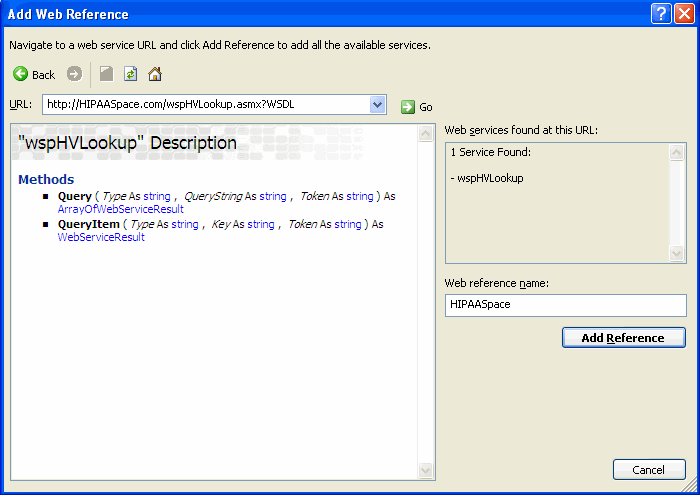The width and height of the screenshot is (700, 495).
Task: Click string type after QueryString
Action: pyautogui.click(x=273, y=196)
